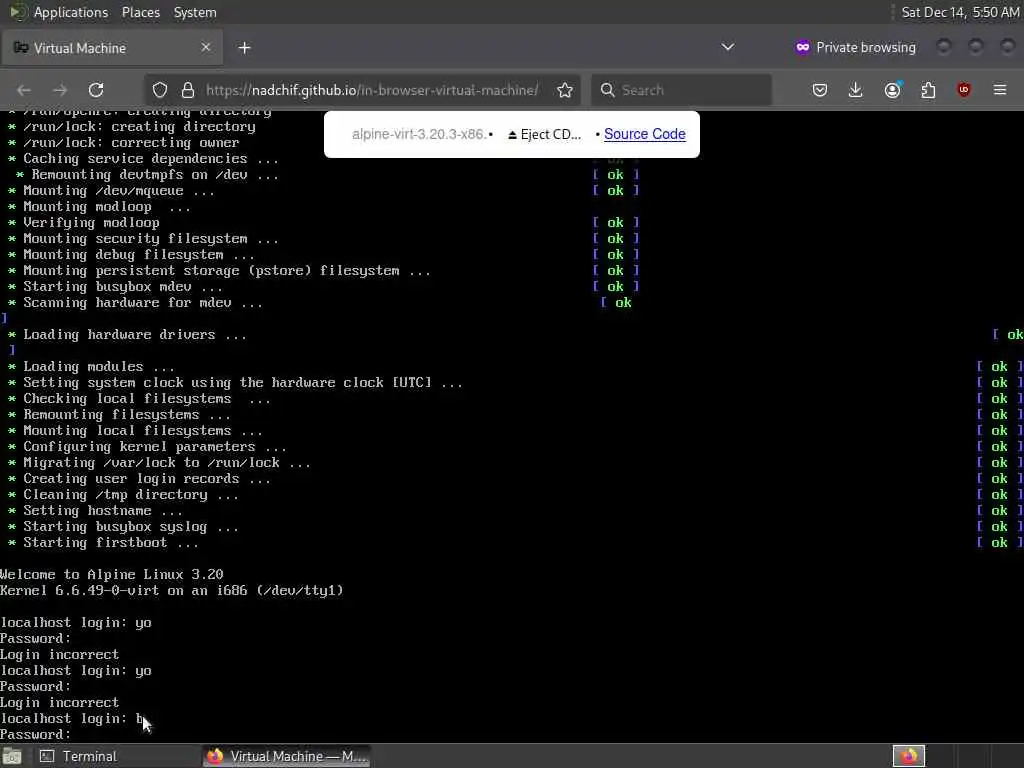Click the 'Loading hardware drivers ...' line
The image size is (1024, 768).
[x=127, y=334]
